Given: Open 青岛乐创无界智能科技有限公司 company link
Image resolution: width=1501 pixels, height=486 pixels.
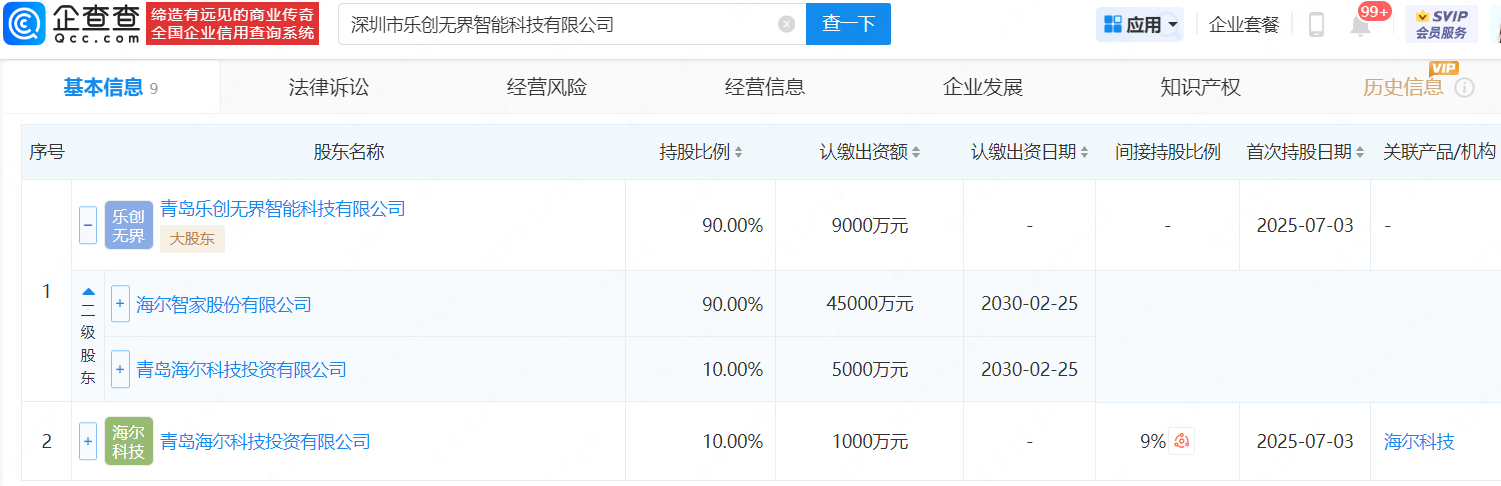Looking at the screenshot, I should [283, 209].
